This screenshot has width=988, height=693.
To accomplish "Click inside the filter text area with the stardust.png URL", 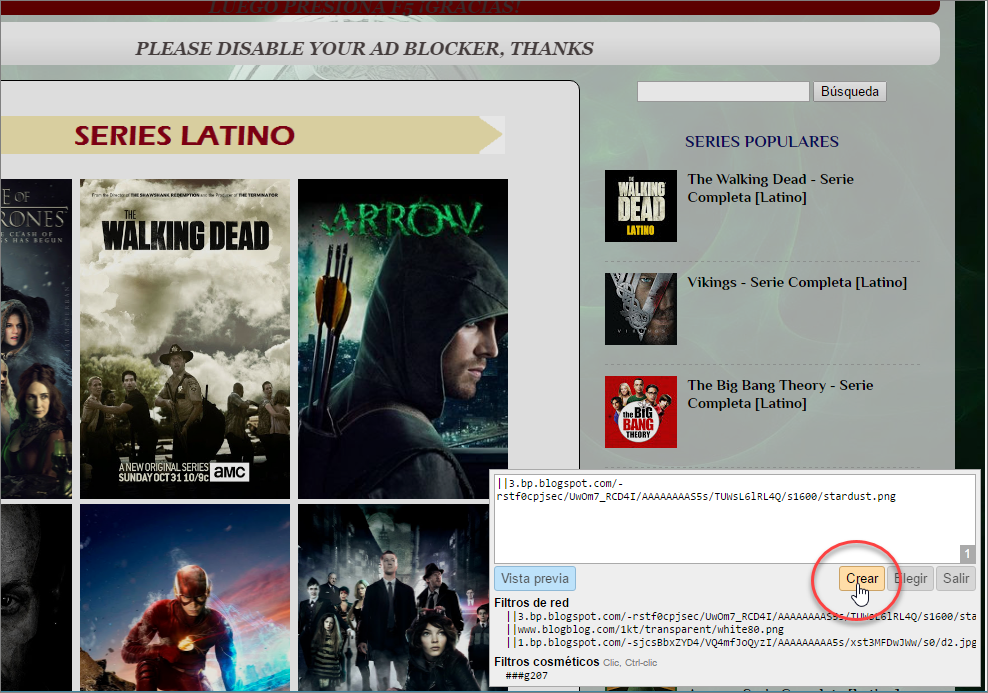I will [735, 519].
